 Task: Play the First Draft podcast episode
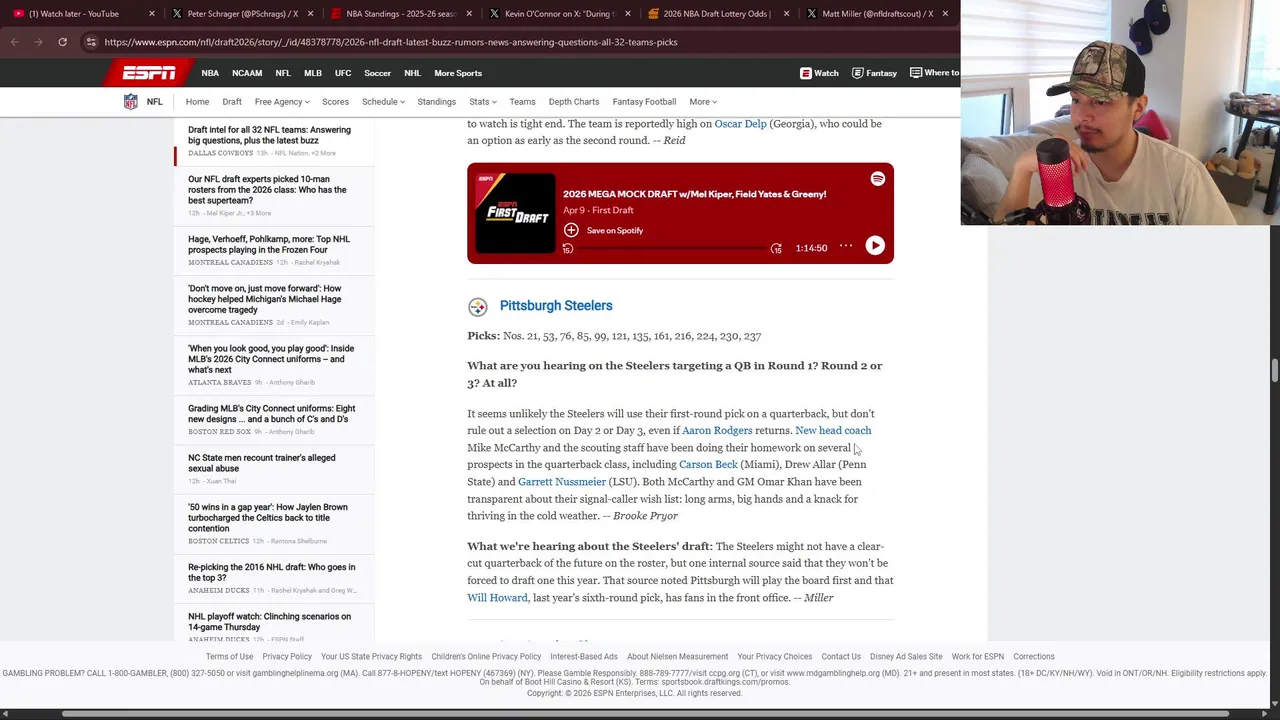pyautogui.click(x=875, y=246)
